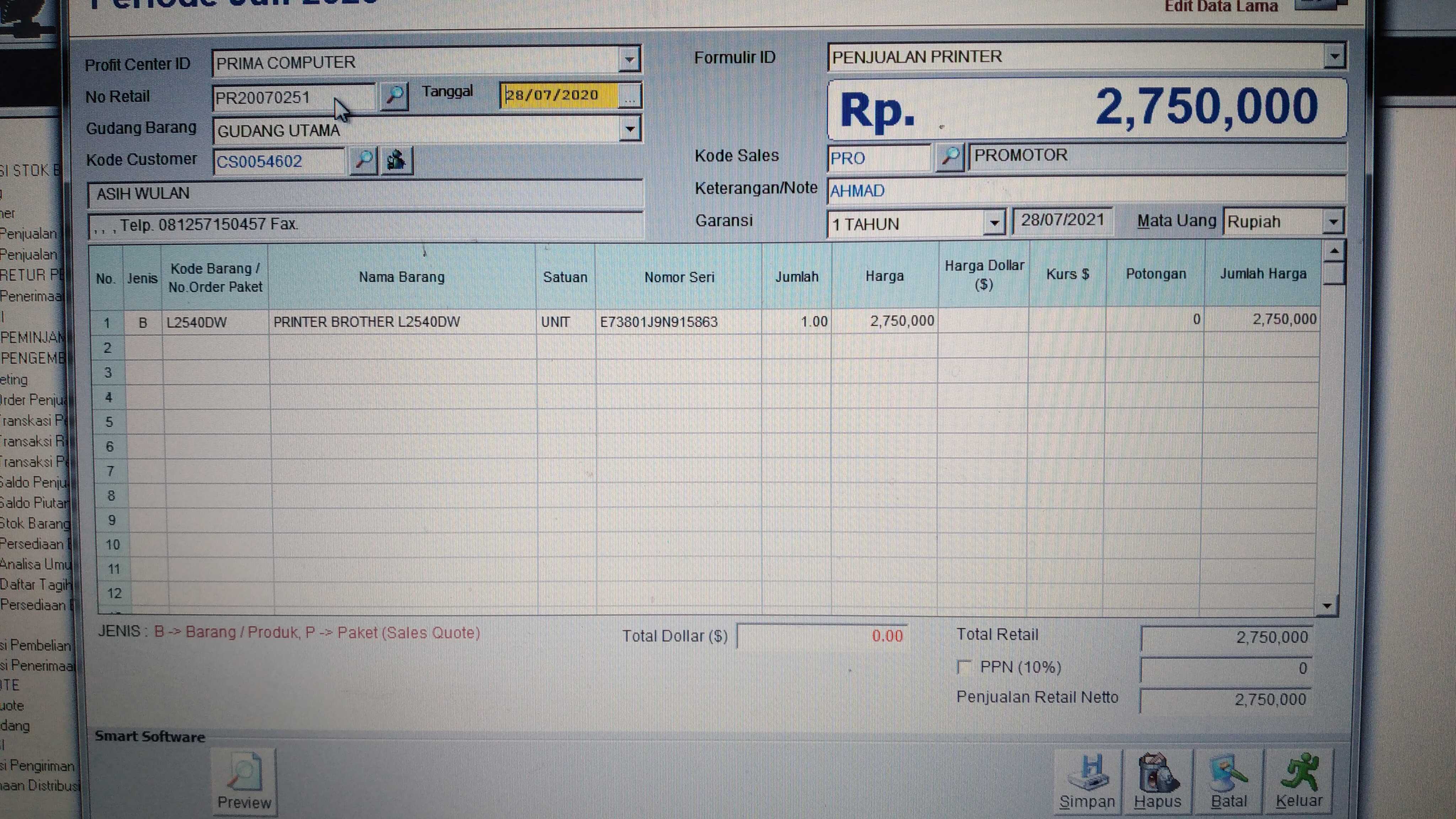The width and height of the screenshot is (1456, 819).
Task: Click the customer add person icon
Action: coord(397,161)
